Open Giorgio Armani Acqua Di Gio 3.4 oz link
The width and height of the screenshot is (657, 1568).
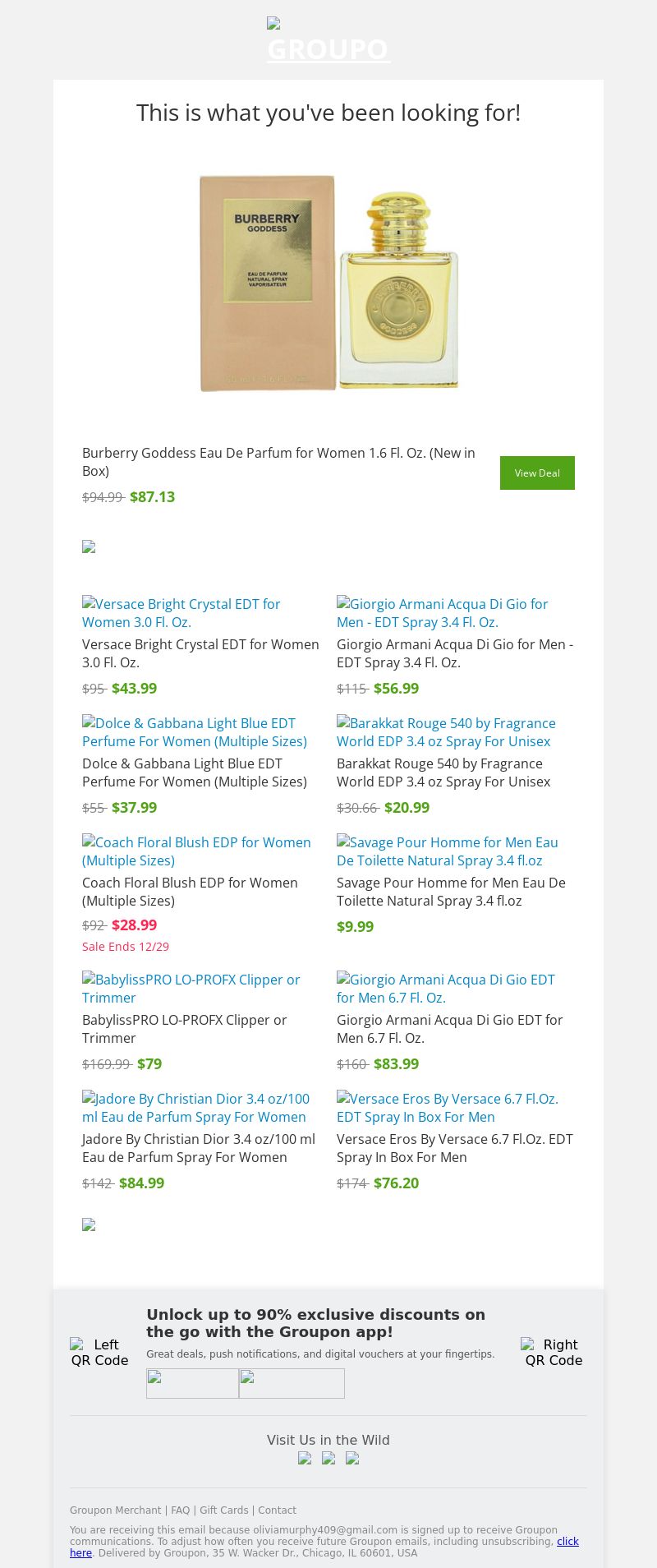click(x=442, y=613)
